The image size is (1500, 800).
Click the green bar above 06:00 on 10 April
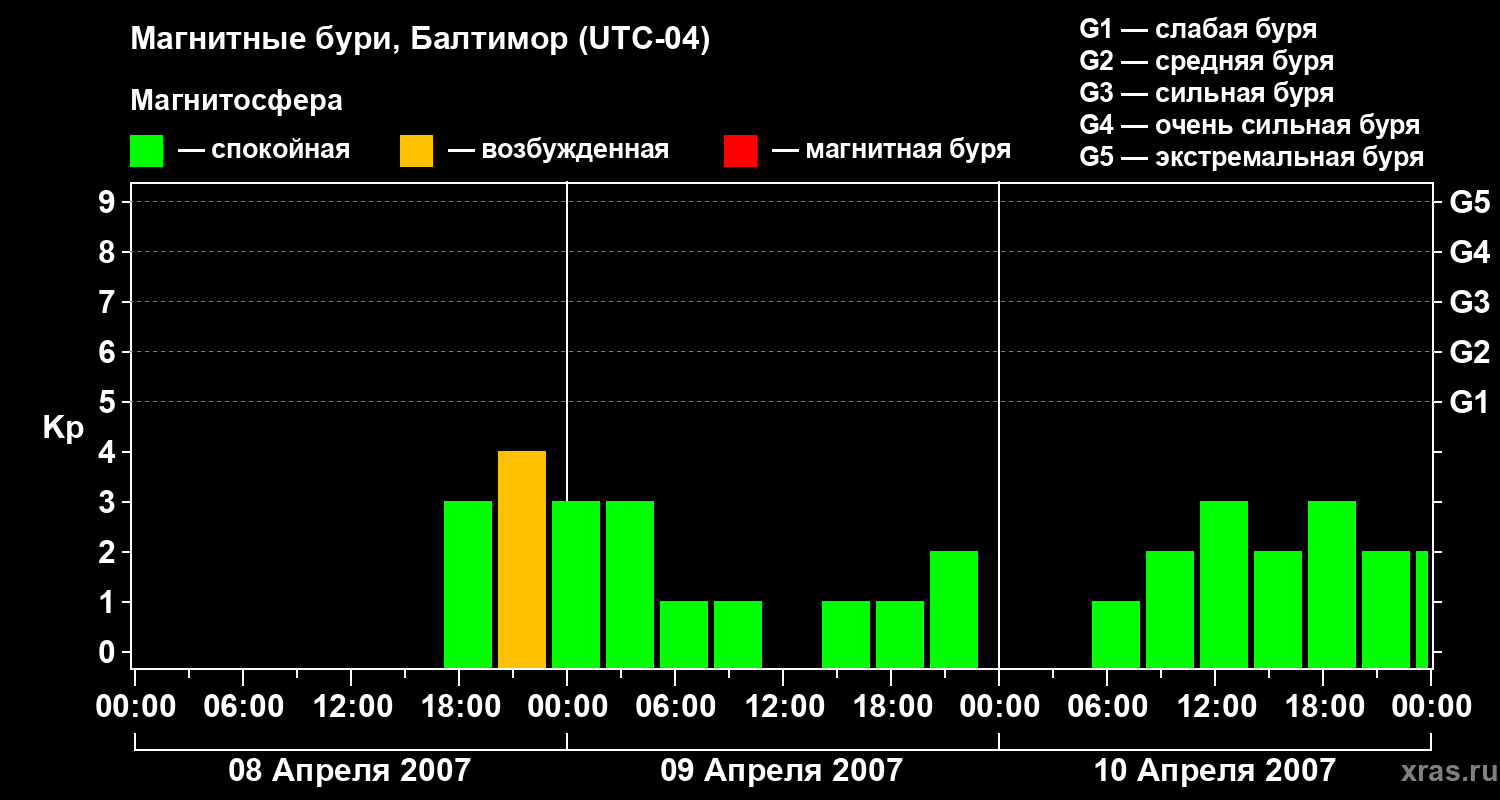pos(1116,634)
